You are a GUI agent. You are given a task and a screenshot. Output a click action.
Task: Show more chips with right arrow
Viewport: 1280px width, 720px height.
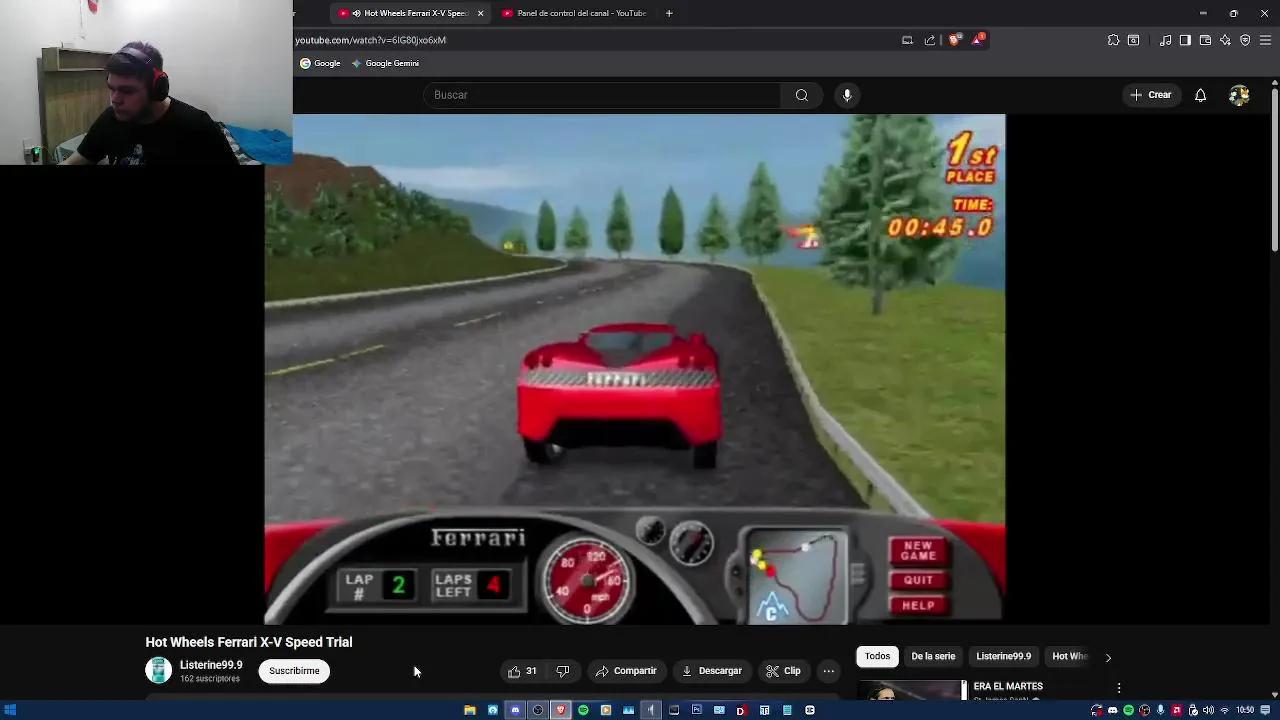[x=1107, y=657]
